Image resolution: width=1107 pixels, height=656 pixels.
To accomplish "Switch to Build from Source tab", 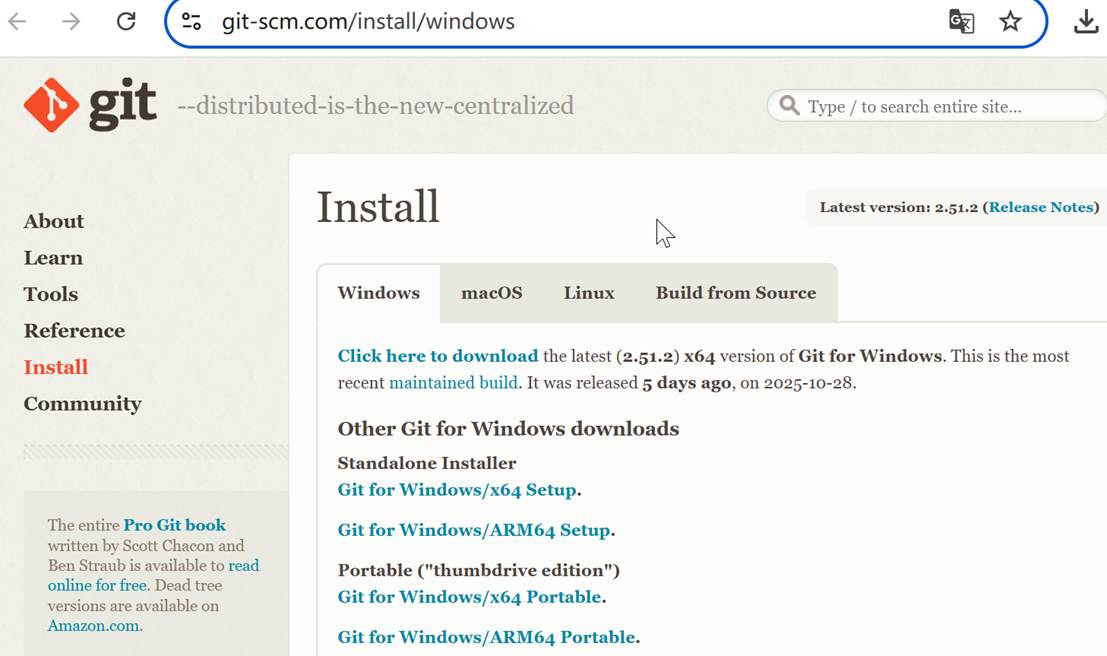I will pyautogui.click(x=736, y=293).
